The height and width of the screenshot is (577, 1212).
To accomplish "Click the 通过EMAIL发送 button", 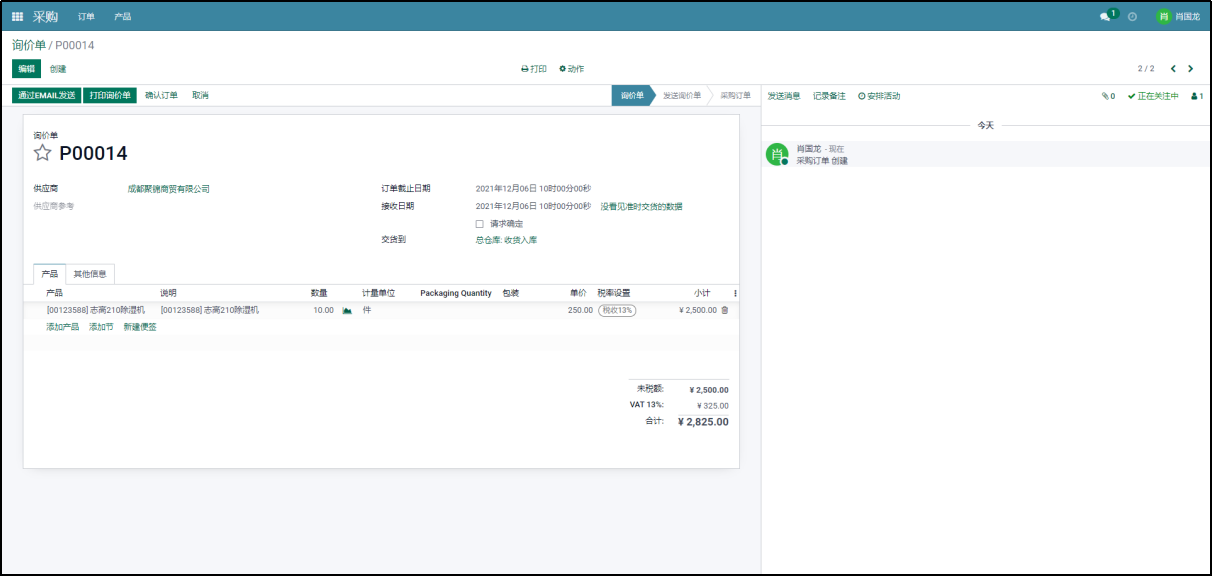I will click(47, 96).
